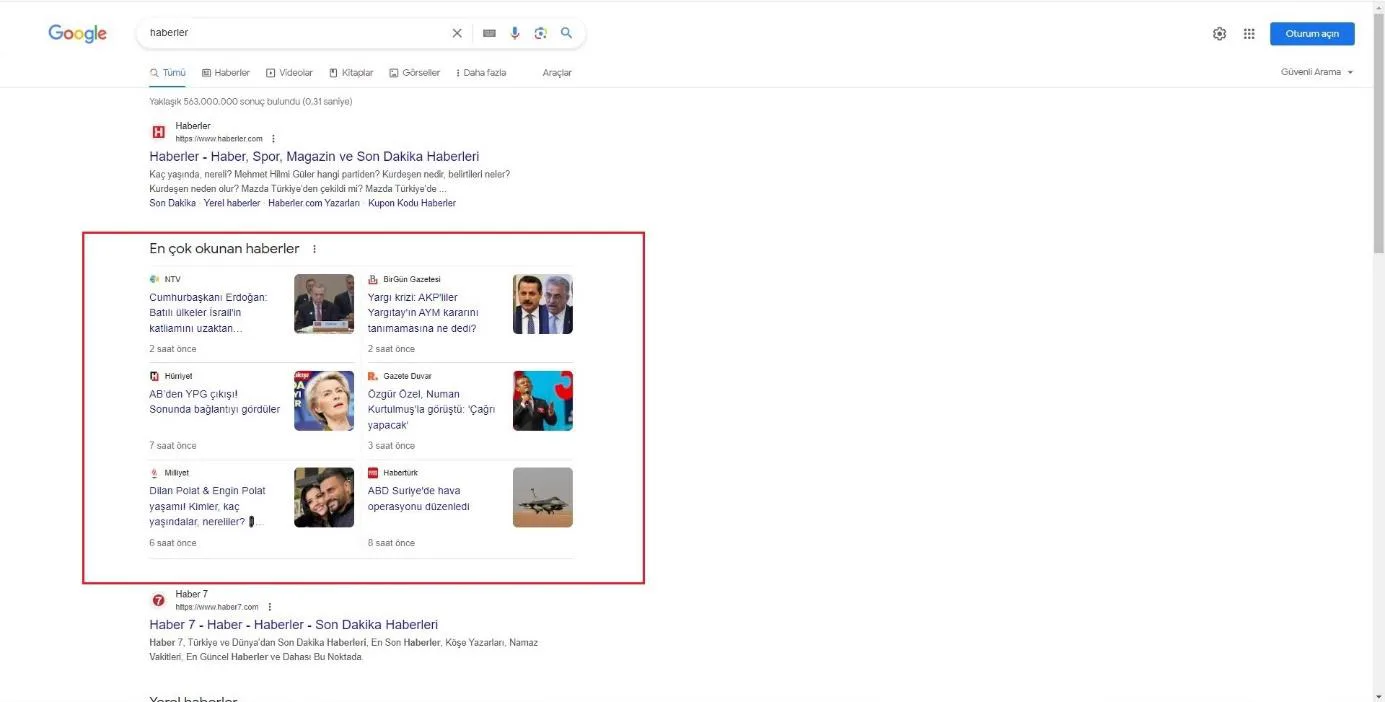Screen dimensions: 1385x702
Task: Expand the Güvenli Arama dropdown
Action: pyautogui.click(x=1317, y=72)
